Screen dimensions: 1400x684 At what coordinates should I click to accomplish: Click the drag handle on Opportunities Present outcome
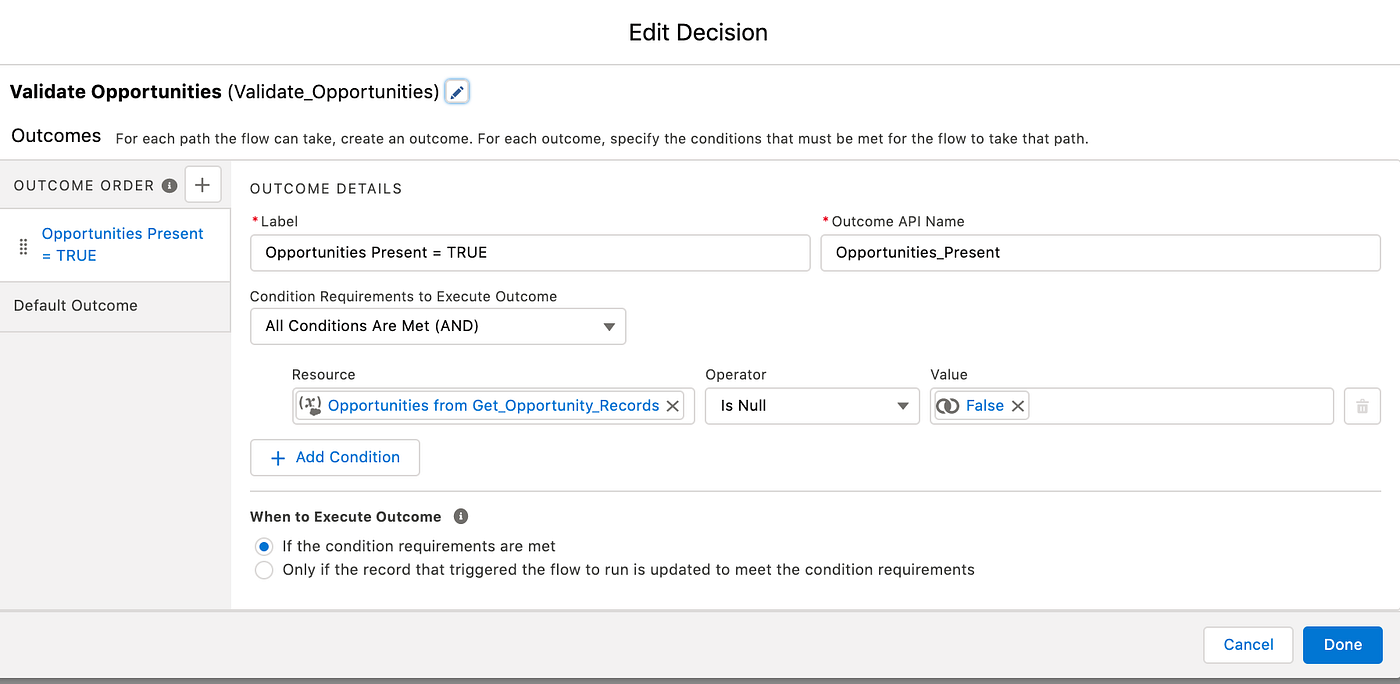[x=24, y=246]
